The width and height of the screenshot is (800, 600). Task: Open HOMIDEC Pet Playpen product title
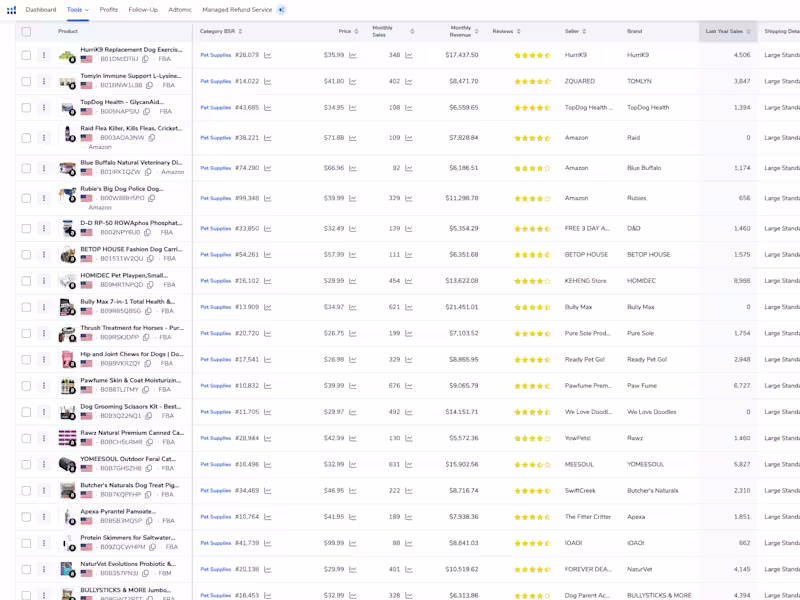124,276
